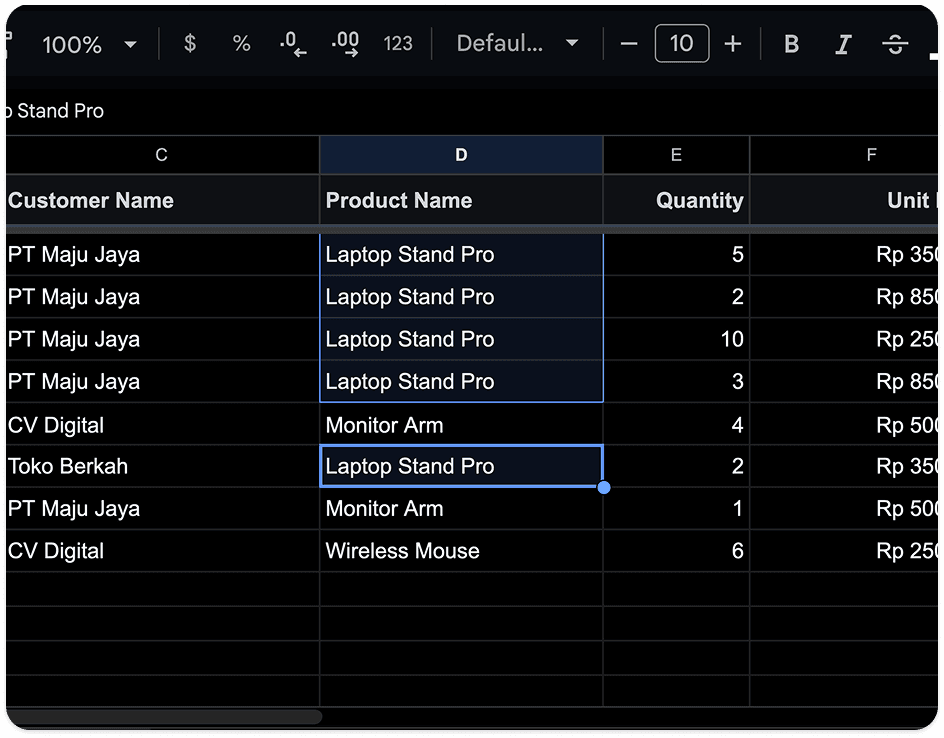Click the horizontal scrollbar at the bottom
This screenshot has height=738, width=944.
(164, 716)
